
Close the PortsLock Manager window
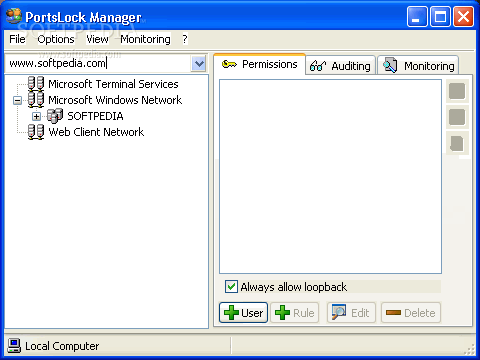click(x=463, y=16)
